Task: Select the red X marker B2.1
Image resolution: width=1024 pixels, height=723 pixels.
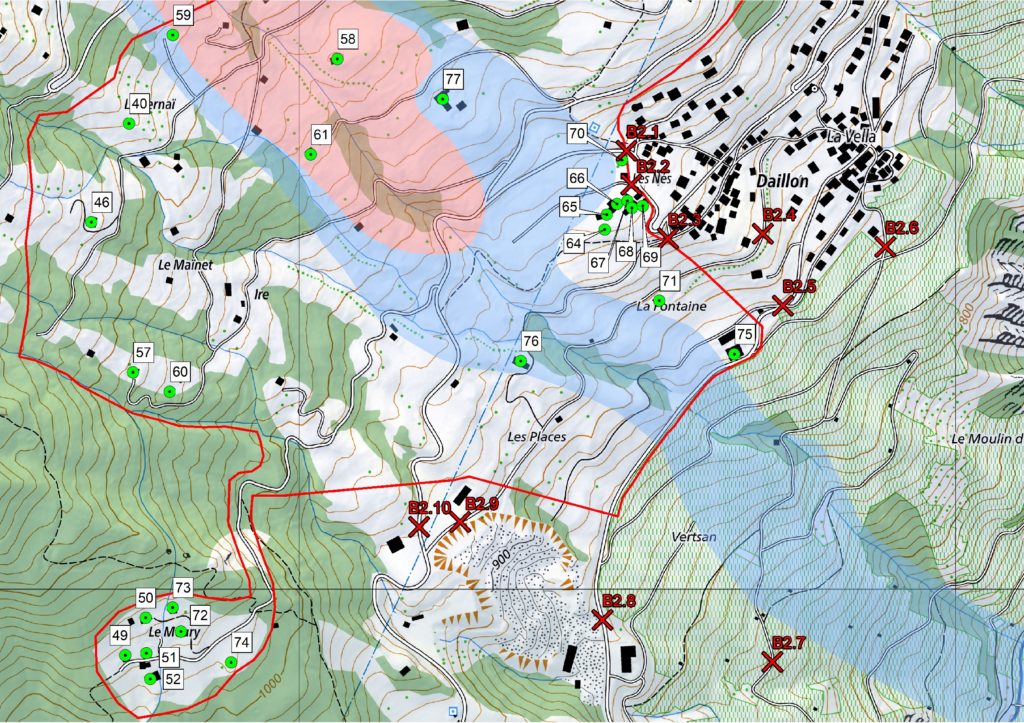Action: (x=626, y=150)
